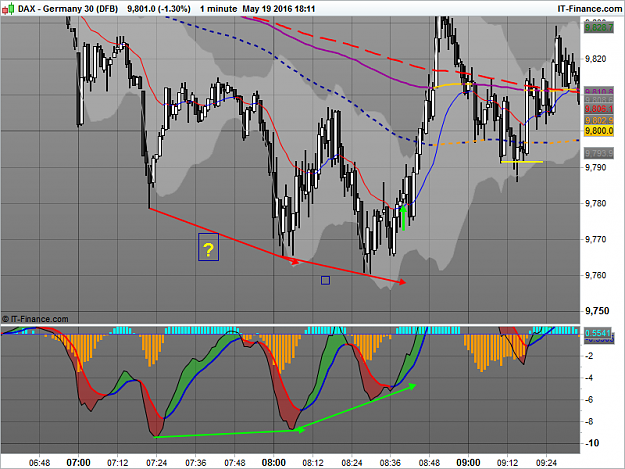Click the 08:24 time axis label
Viewport: 625px width, 469px height.
click(x=352, y=463)
